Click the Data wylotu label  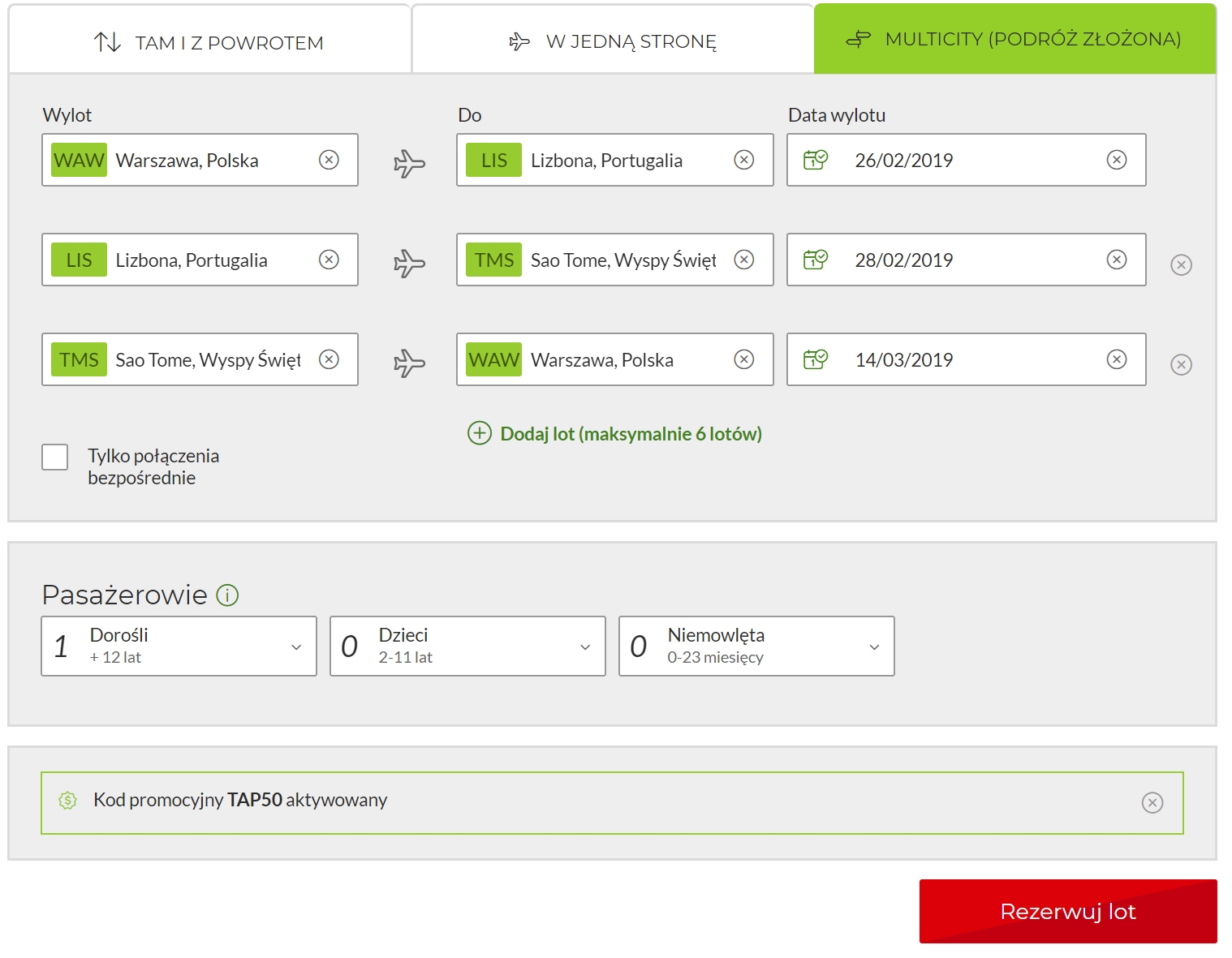[x=837, y=115]
